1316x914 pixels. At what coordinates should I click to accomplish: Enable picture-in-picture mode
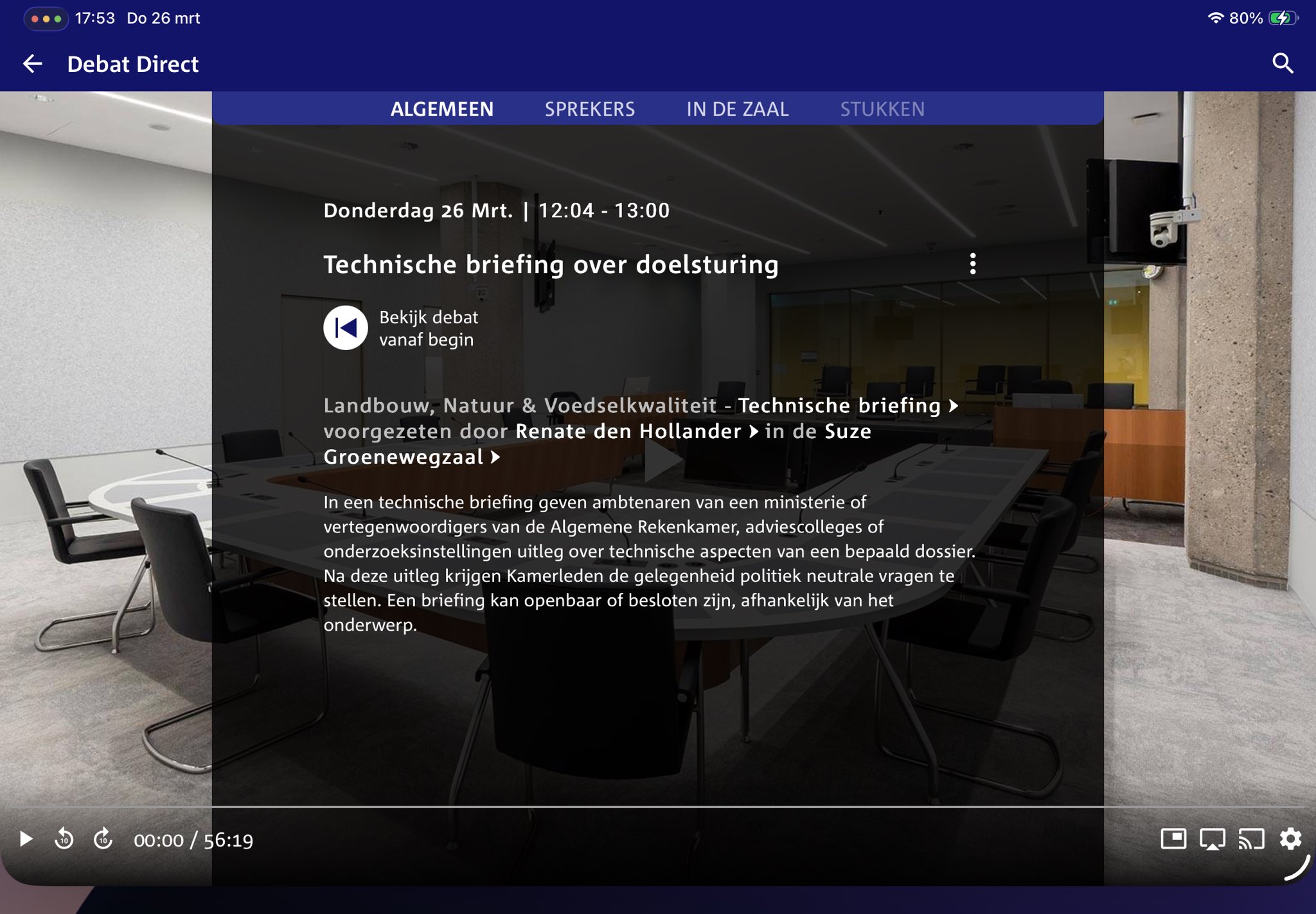[1173, 839]
